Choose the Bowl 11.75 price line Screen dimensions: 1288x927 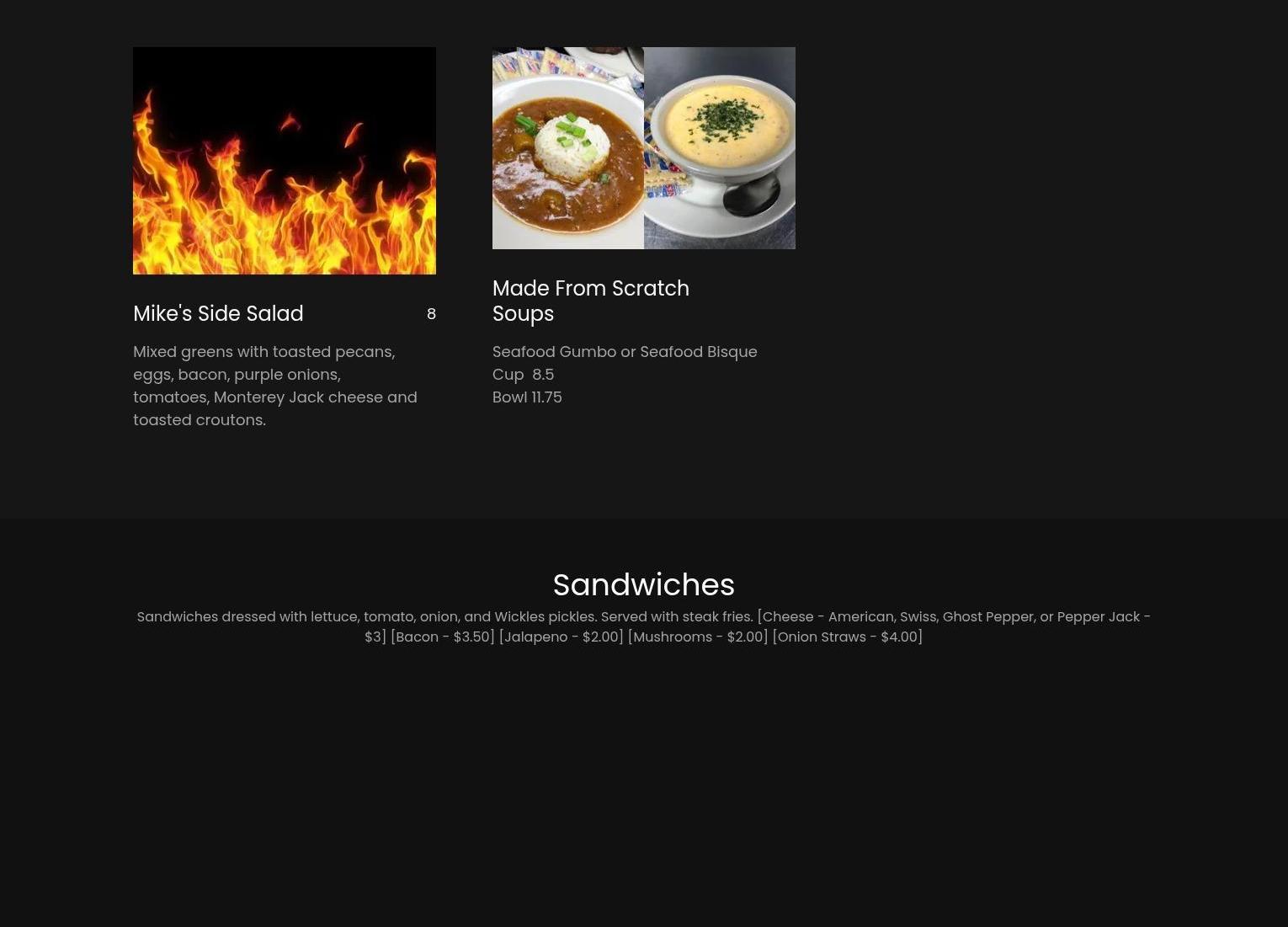click(527, 397)
